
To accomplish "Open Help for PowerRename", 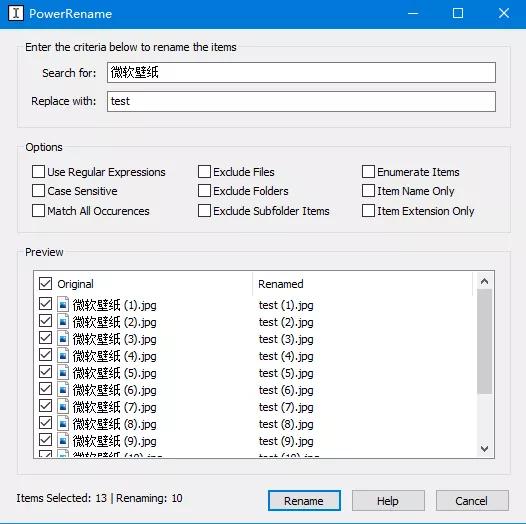I will (388, 501).
